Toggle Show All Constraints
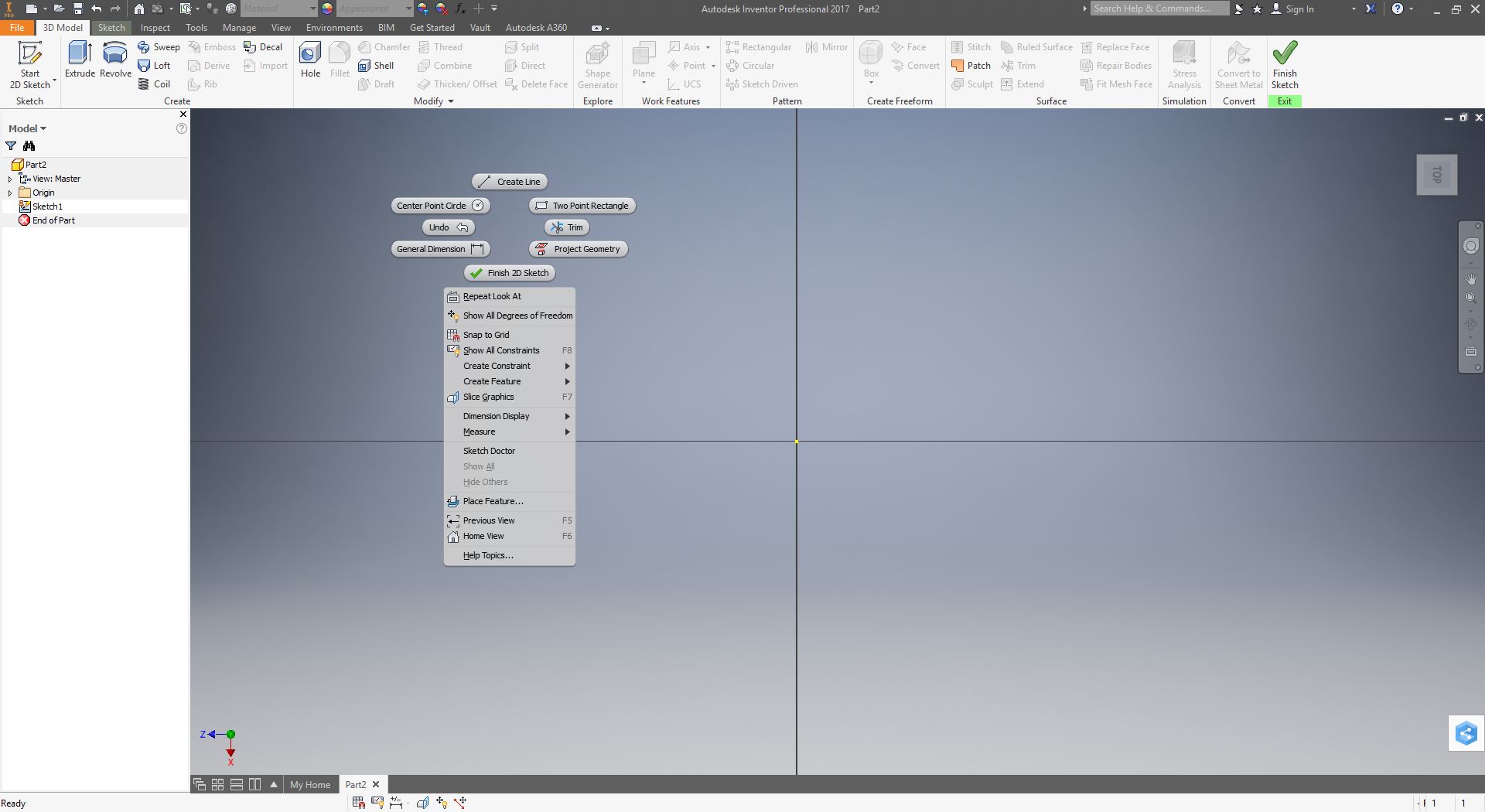 501,350
